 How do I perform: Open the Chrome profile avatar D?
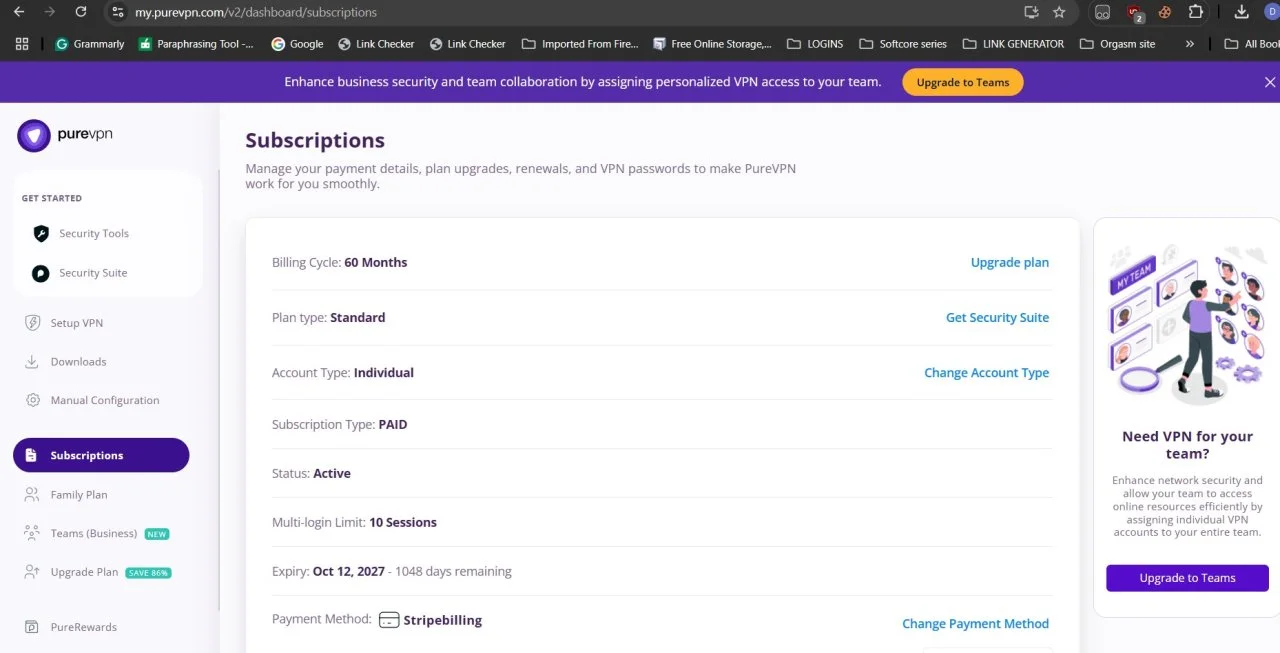(x=1273, y=12)
